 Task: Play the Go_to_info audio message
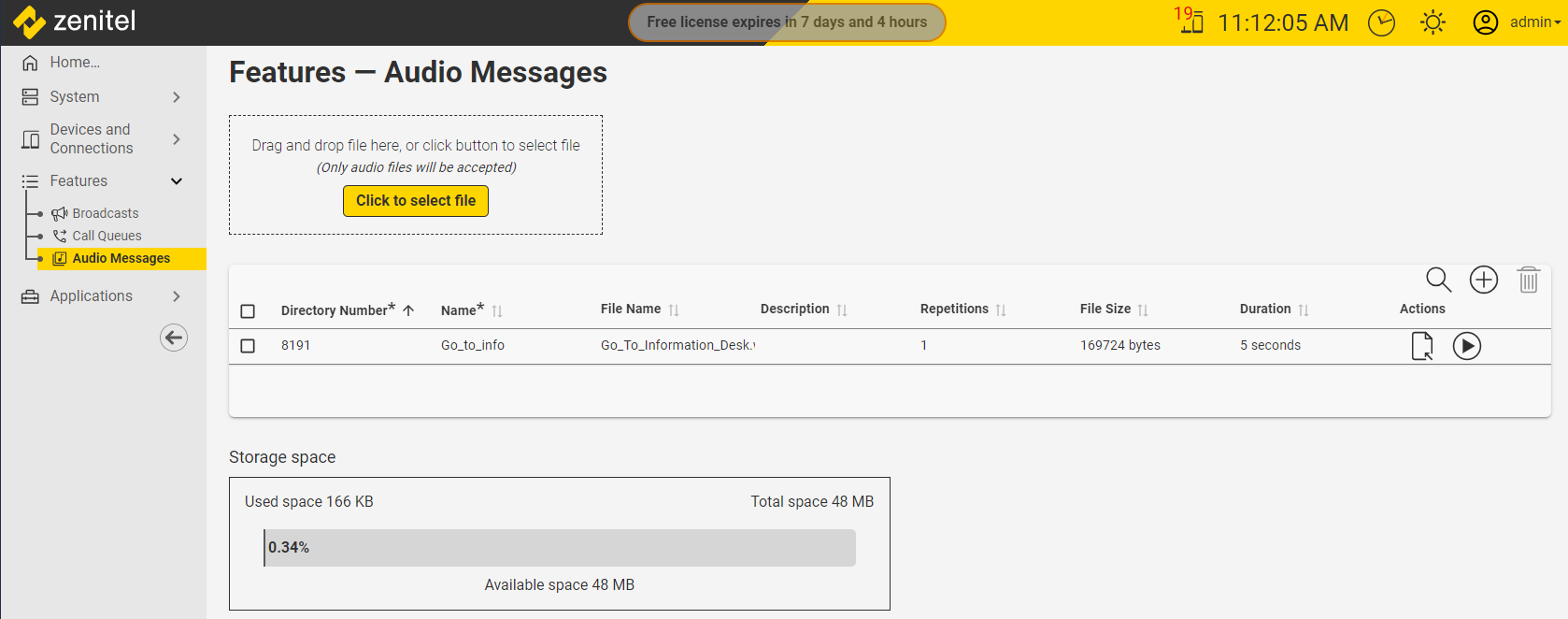click(1466, 346)
